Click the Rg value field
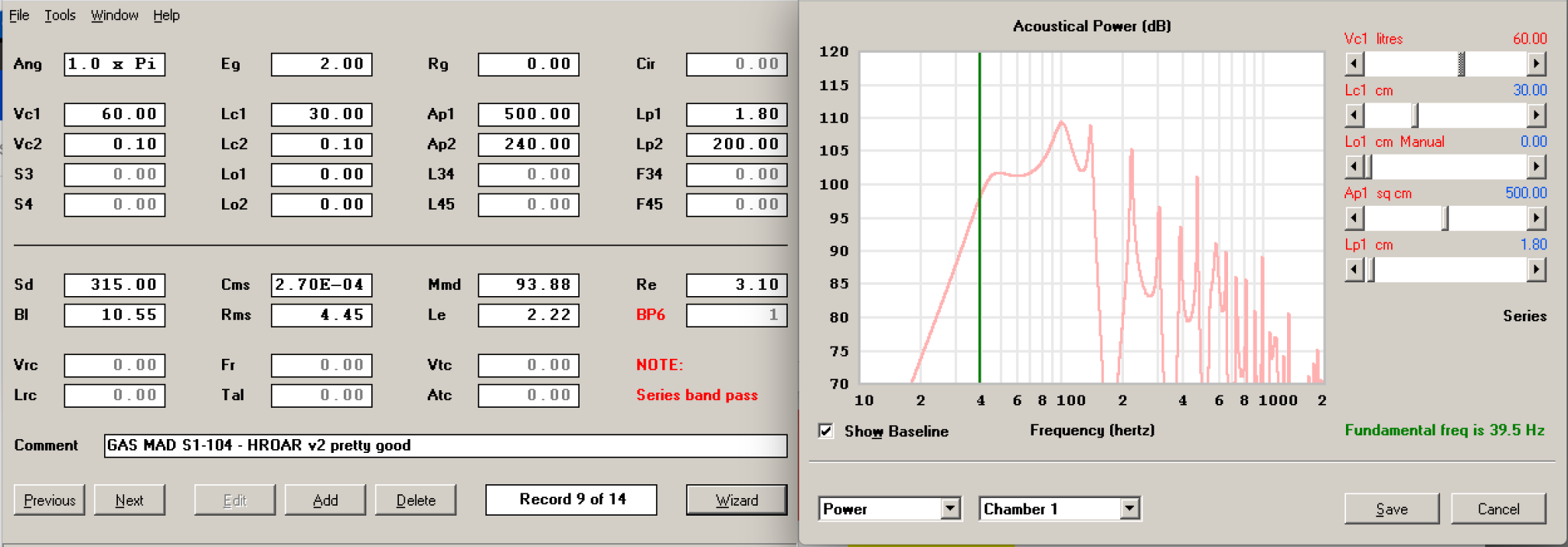1568x547 pixels. click(x=528, y=64)
